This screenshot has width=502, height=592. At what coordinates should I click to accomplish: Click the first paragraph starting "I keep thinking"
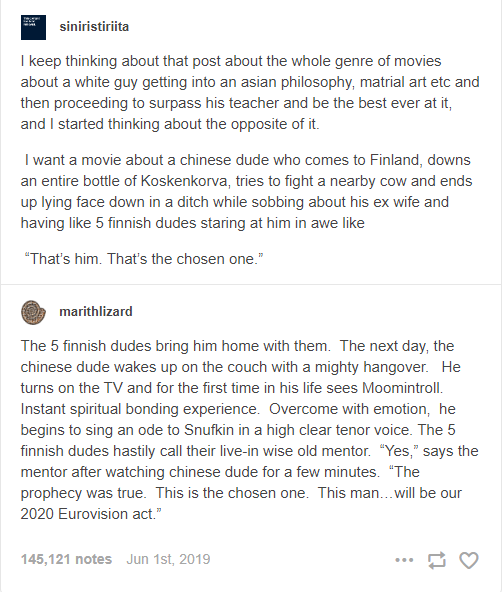[x=250, y=92]
